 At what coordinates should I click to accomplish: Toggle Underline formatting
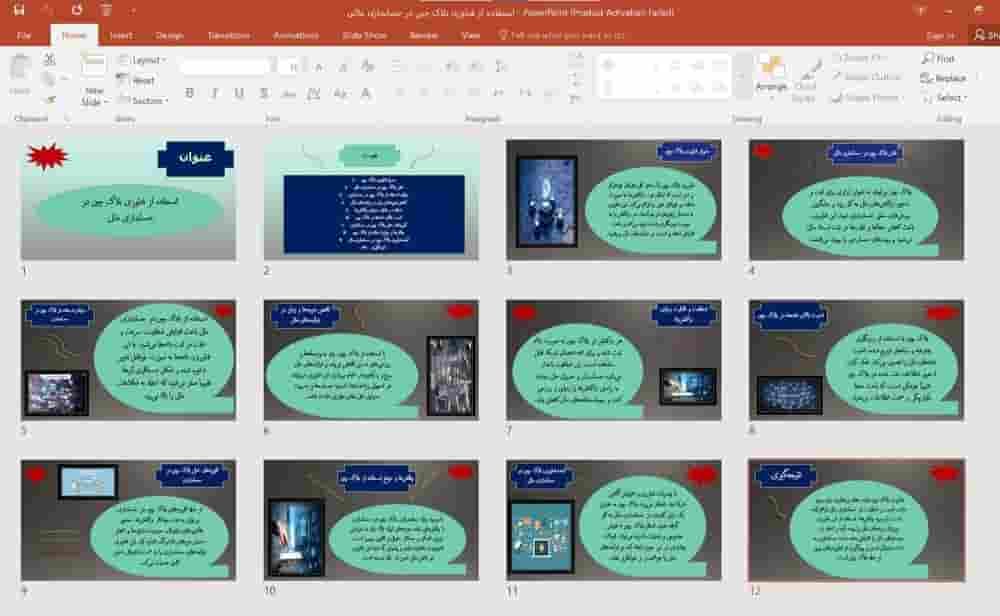point(239,93)
